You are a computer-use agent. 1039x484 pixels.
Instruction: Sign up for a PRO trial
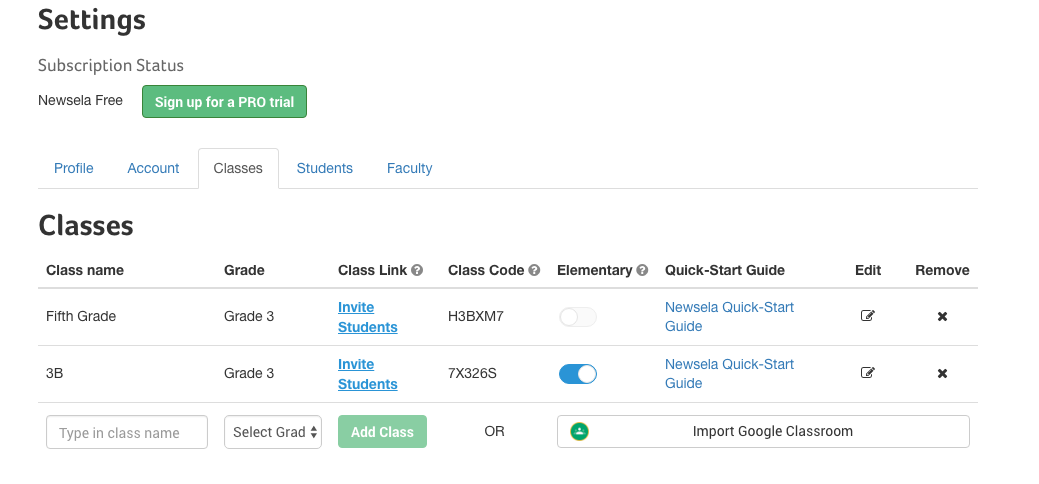pos(224,101)
